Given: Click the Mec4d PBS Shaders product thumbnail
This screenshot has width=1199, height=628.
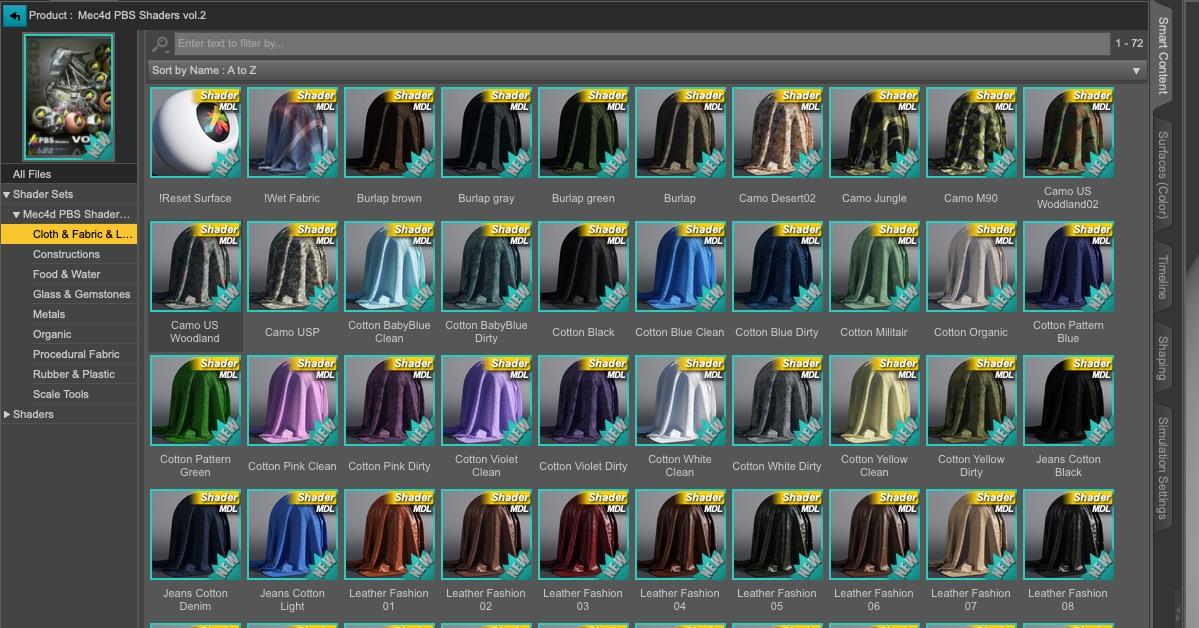Looking at the screenshot, I should tap(69, 96).
